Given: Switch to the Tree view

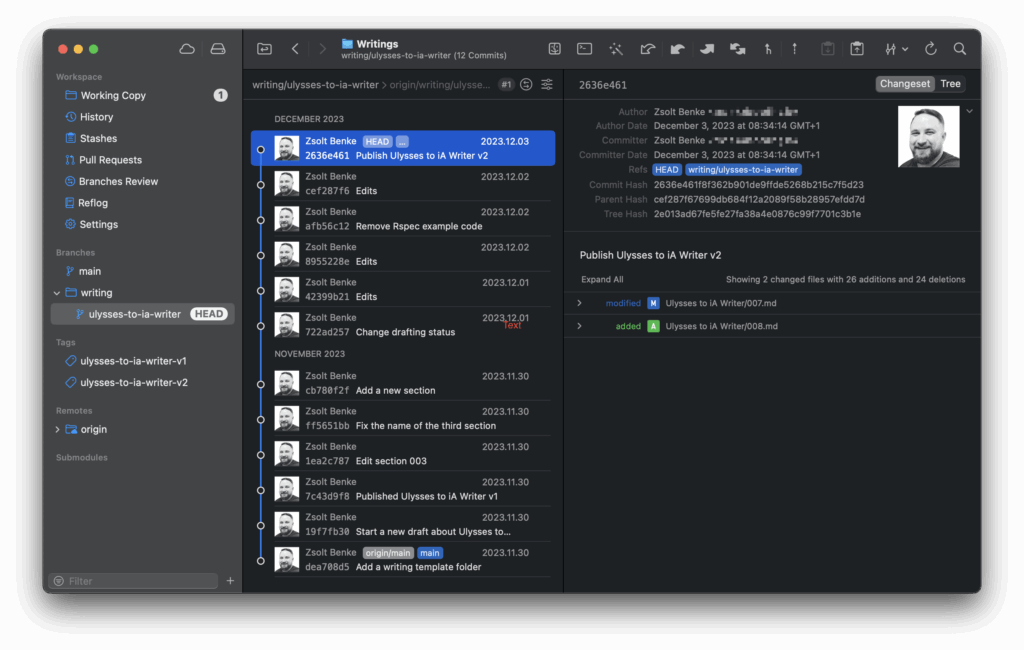Looking at the screenshot, I should click(x=950, y=84).
